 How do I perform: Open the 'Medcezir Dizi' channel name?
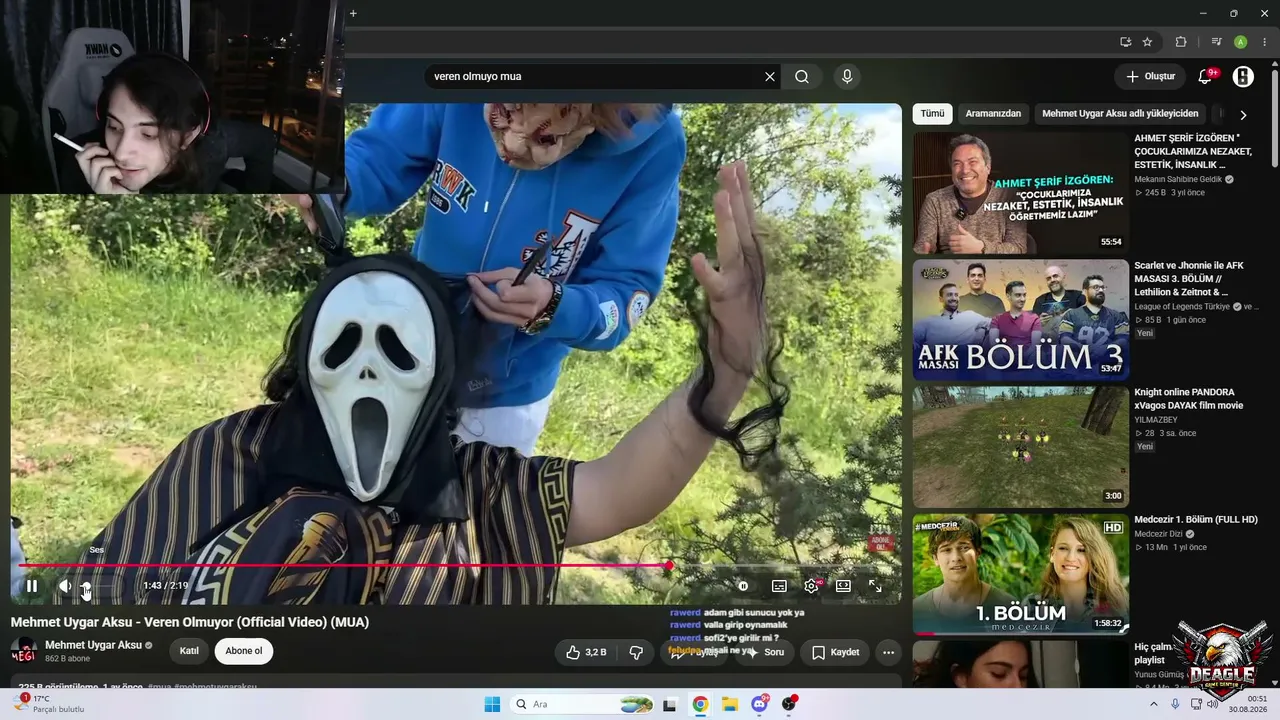tap(1159, 534)
